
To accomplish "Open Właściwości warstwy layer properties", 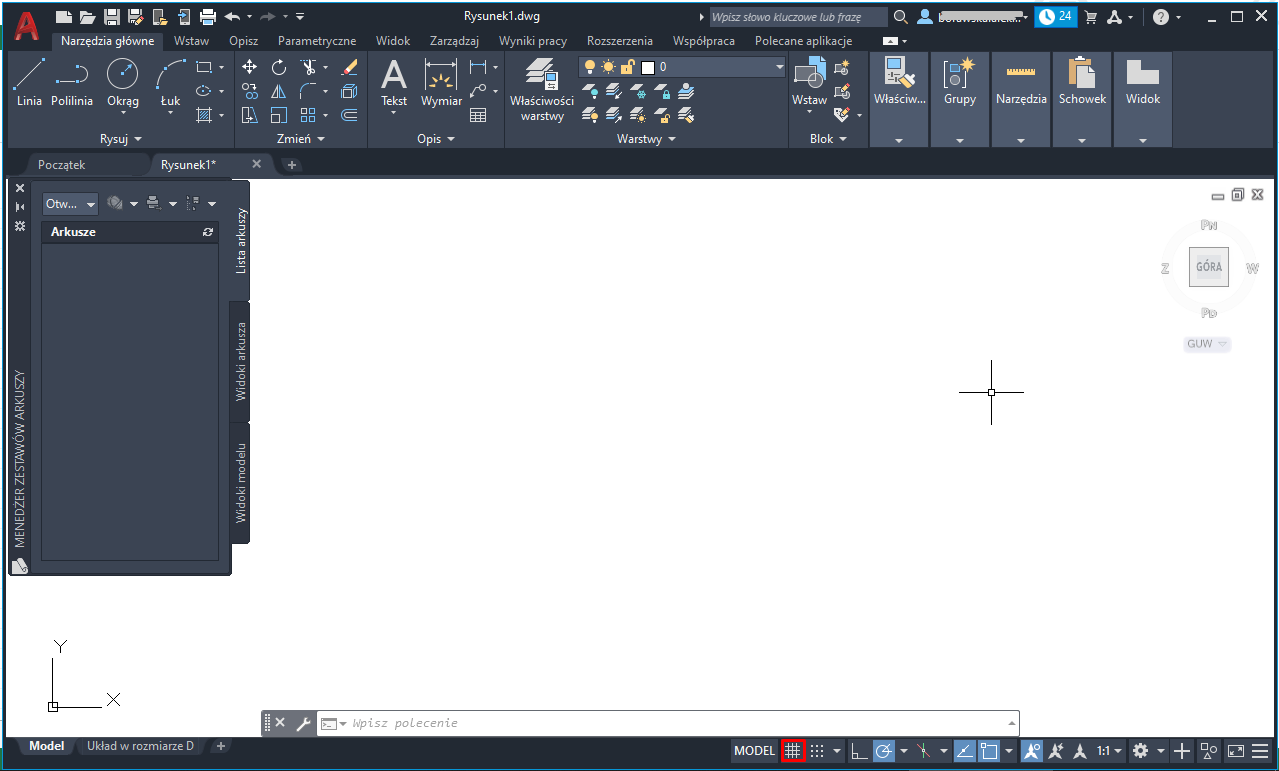I will (x=542, y=89).
